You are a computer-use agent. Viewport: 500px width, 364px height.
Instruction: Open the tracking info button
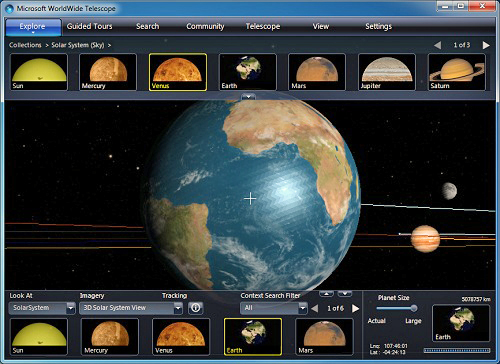196,308
